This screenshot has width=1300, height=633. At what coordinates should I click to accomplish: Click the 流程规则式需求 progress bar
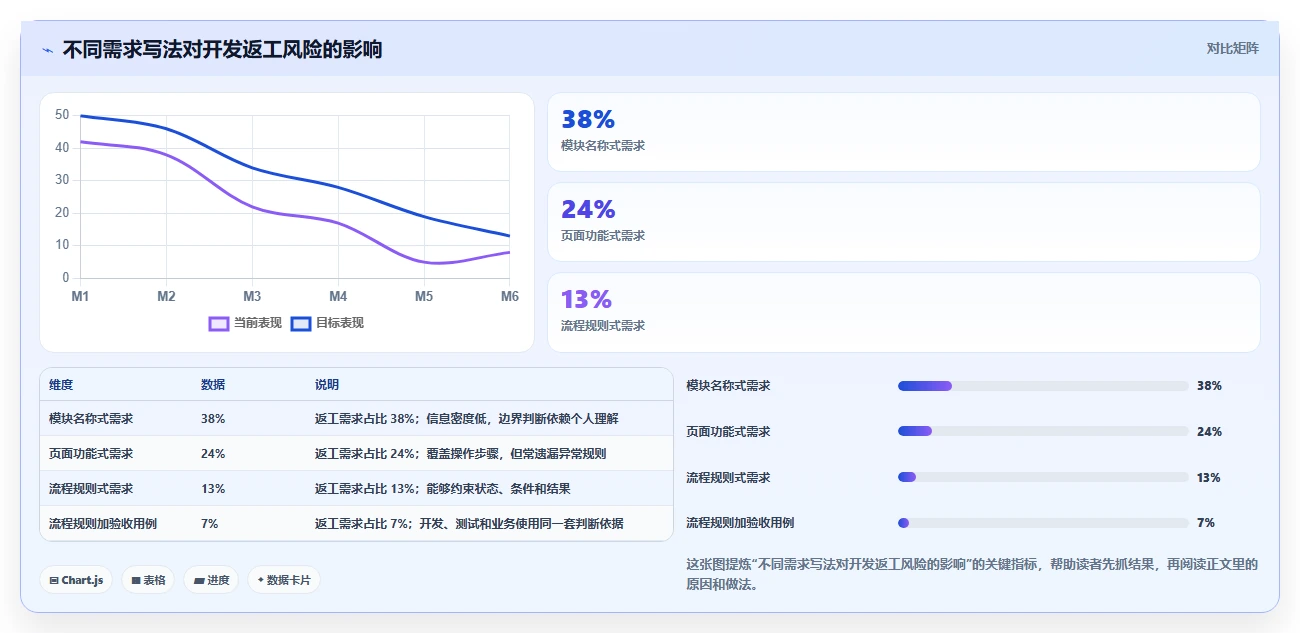click(x=1043, y=477)
